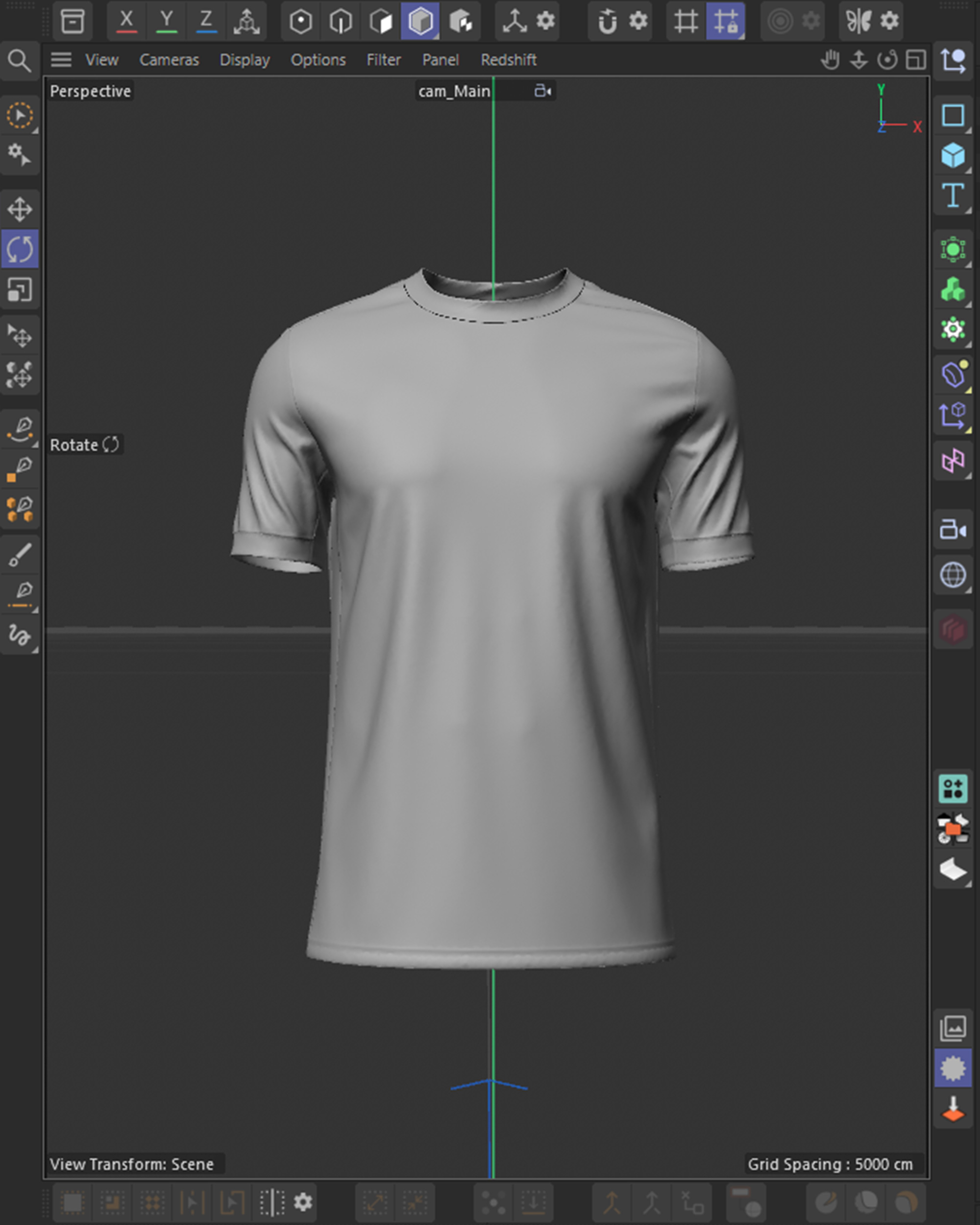Click the Rotate tool indicator label
The width and height of the screenshot is (980, 1225).
pyautogui.click(x=85, y=445)
